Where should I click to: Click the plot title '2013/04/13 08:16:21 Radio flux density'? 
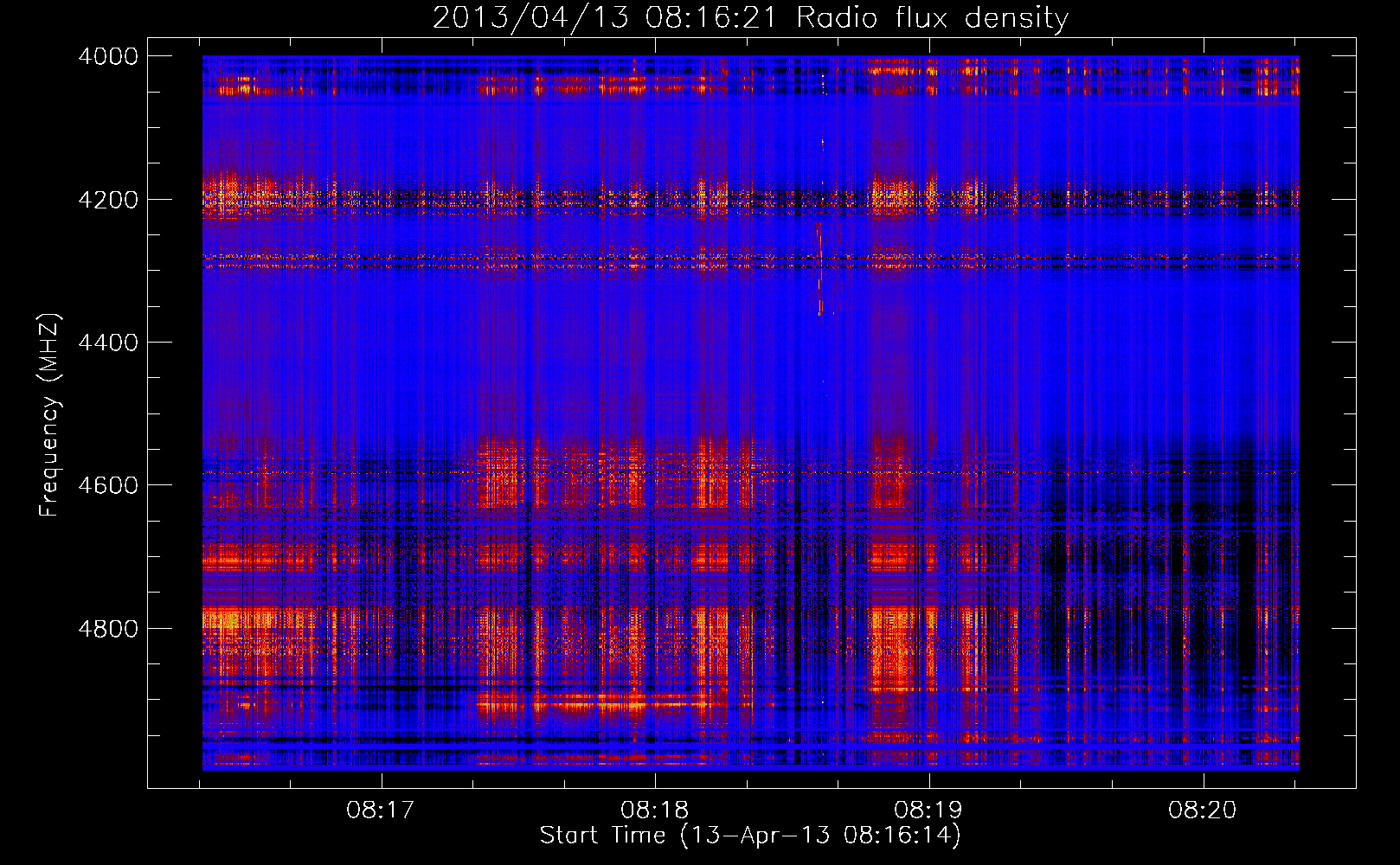(750, 18)
